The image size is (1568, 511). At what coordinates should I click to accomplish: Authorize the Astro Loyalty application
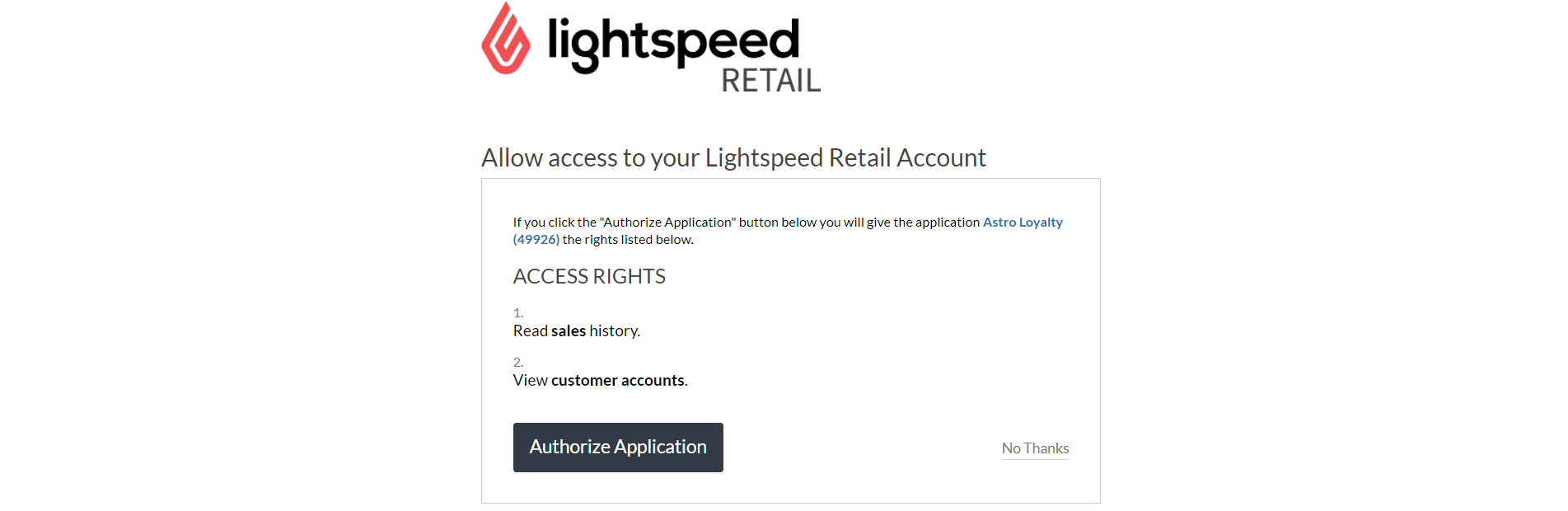618,448
